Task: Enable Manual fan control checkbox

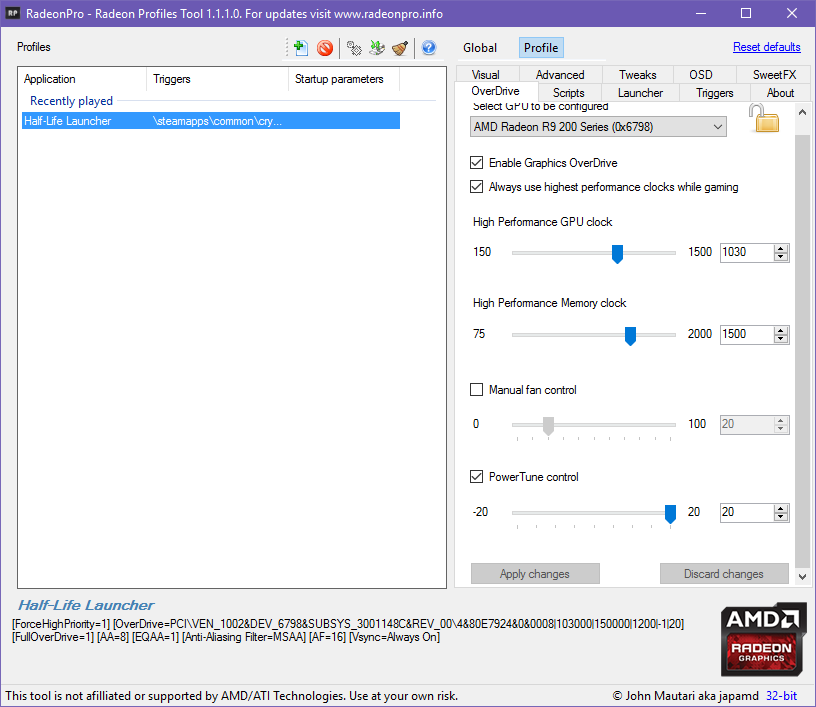Action: coord(476,390)
